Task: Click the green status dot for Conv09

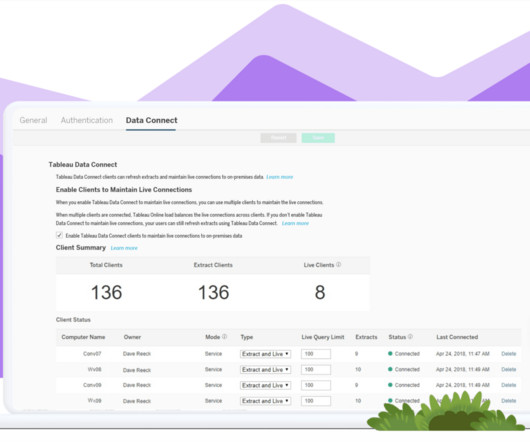Action: [390, 385]
